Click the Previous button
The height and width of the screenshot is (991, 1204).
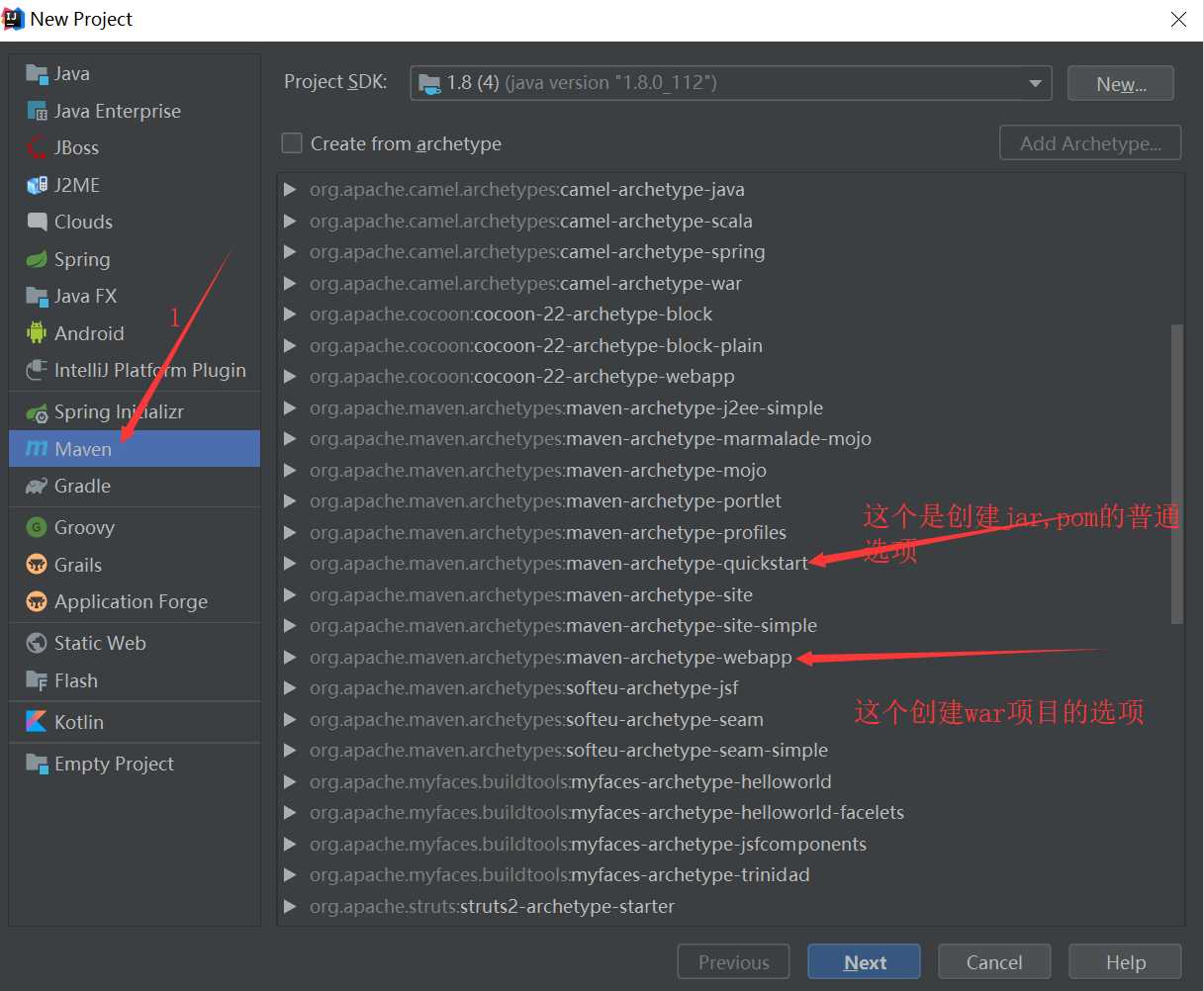tap(733, 962)
